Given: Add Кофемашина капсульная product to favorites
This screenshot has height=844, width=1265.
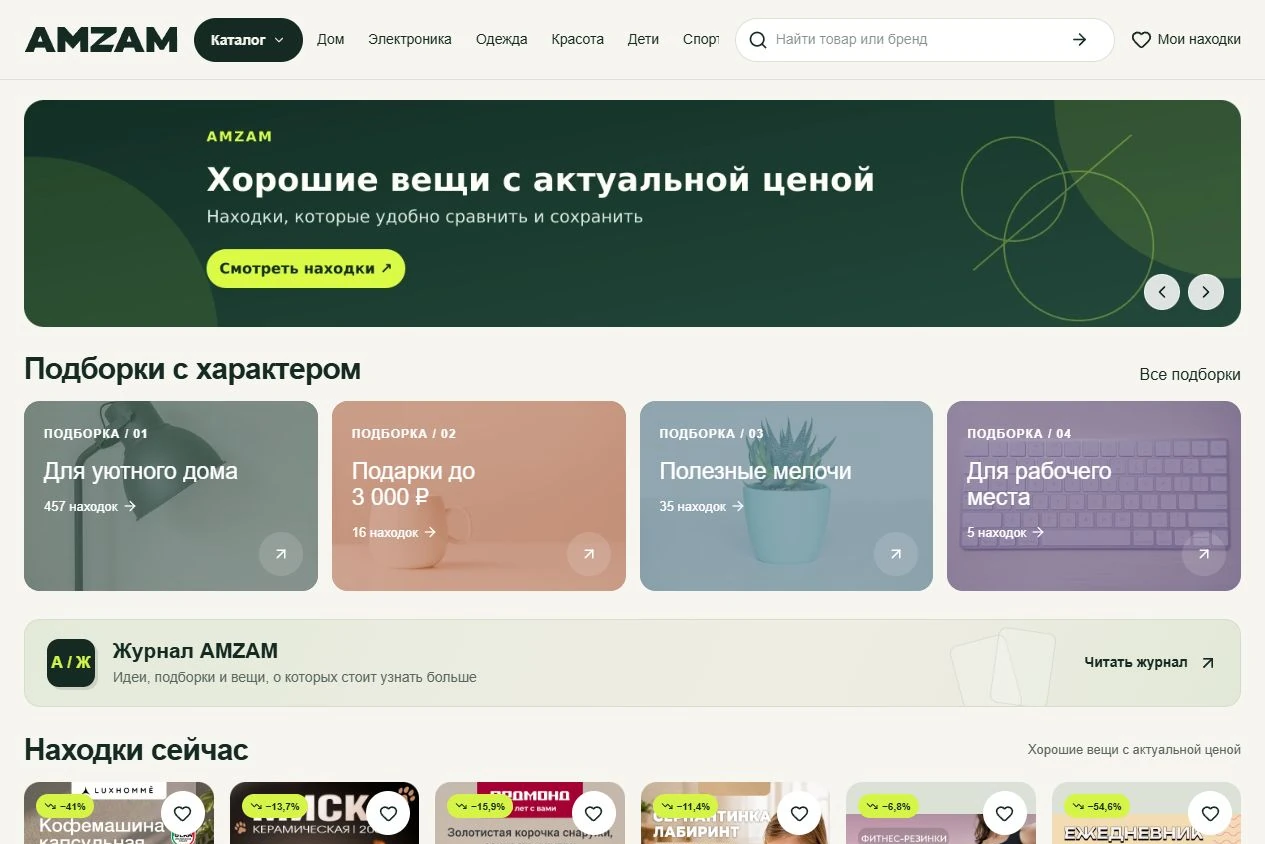Looking at the screenshot, I should pyautogui.click(x=183, y=814).
